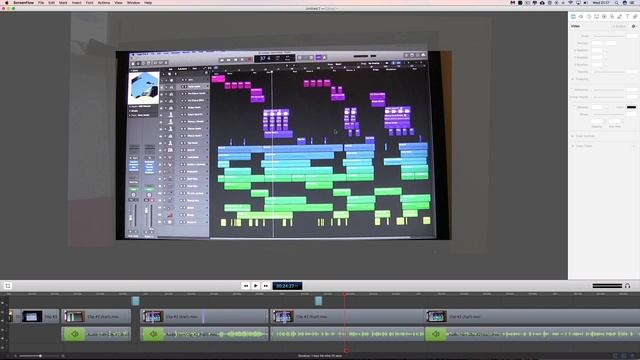The image size is (640, 360).
Task: Open the black shadow color swatch
Action: 631,107
